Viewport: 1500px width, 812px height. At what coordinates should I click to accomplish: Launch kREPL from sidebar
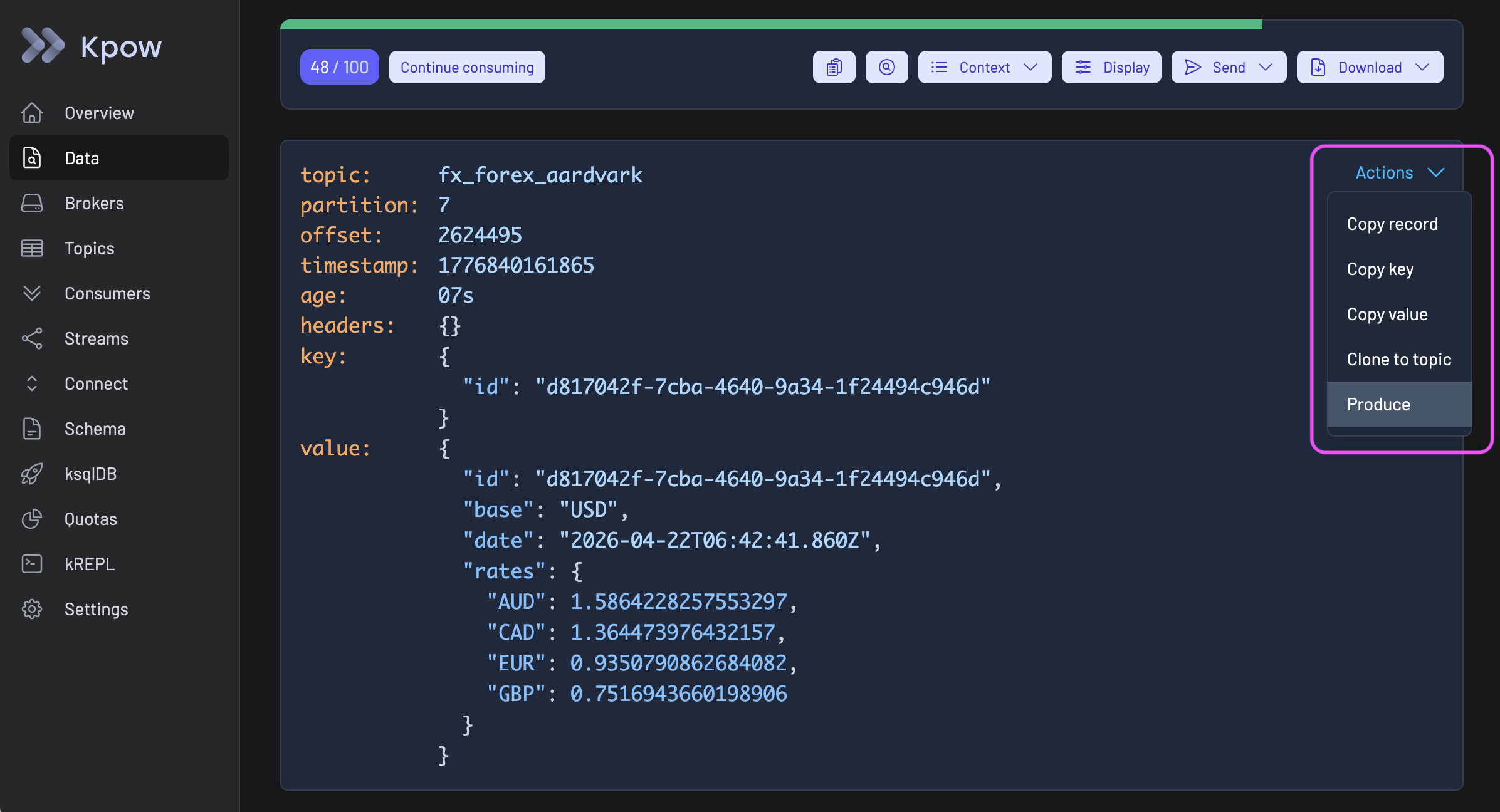[119, 564]
